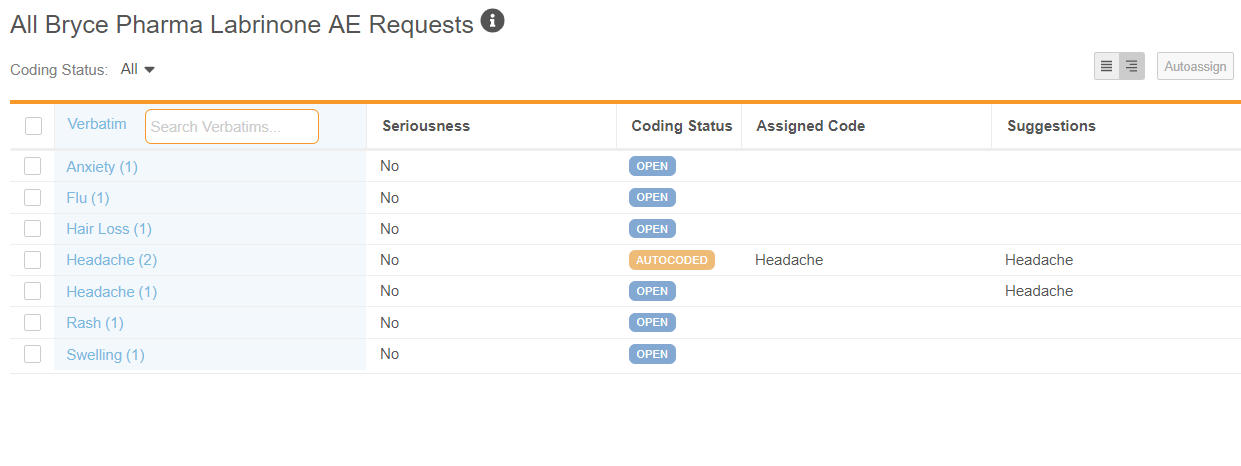Toggle the select-all checkbox in table header
The height and width of the screenshot is (466, 1241).
point(33,126)
